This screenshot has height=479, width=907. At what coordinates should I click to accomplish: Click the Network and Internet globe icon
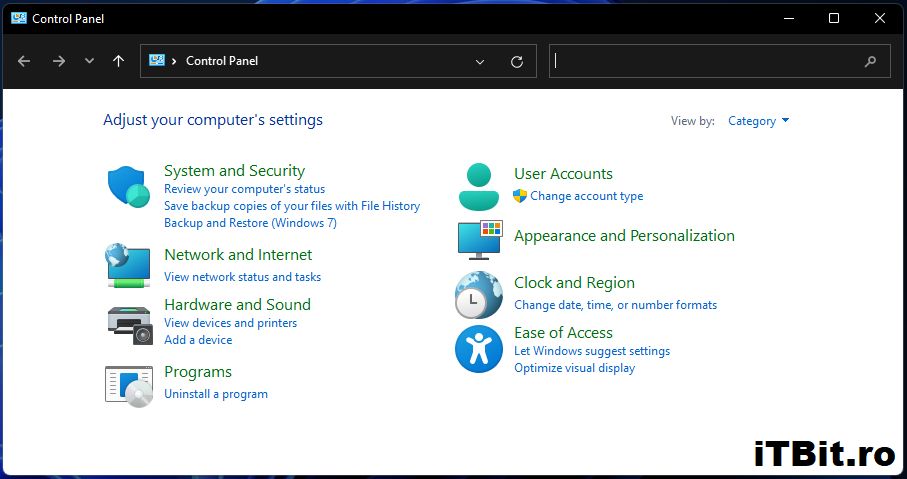[x=128, y=265]
